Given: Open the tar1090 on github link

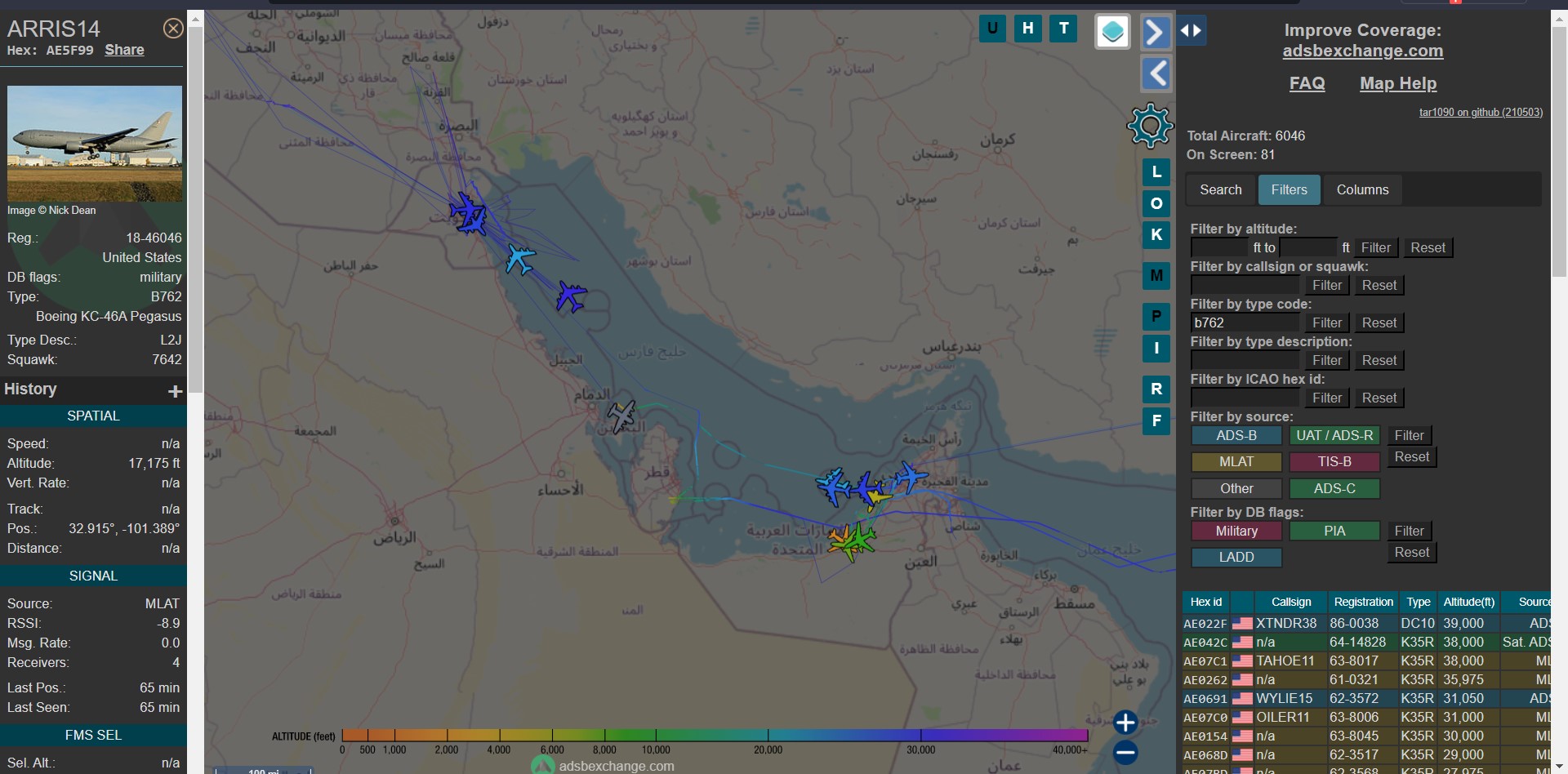Looking at the screenshot, I should (1481, 113).
